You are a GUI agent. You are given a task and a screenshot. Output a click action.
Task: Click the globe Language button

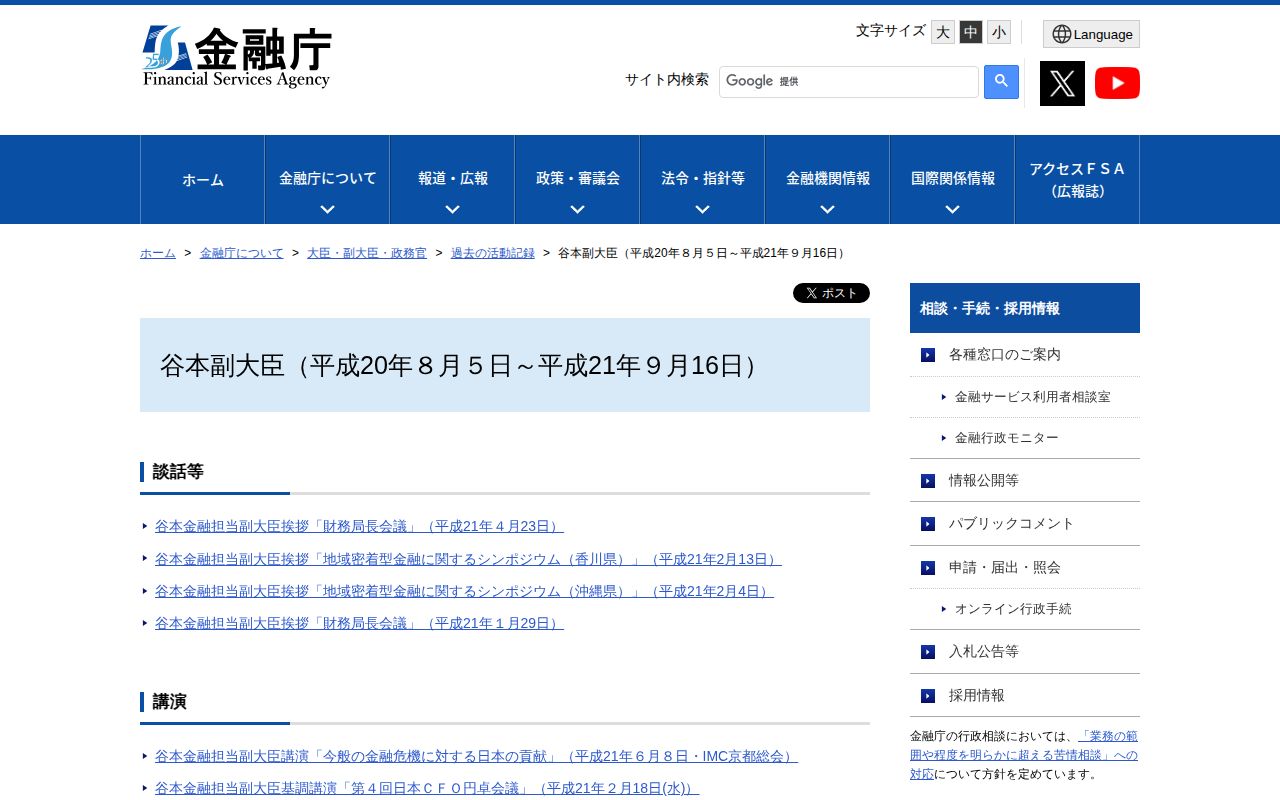1091,34
